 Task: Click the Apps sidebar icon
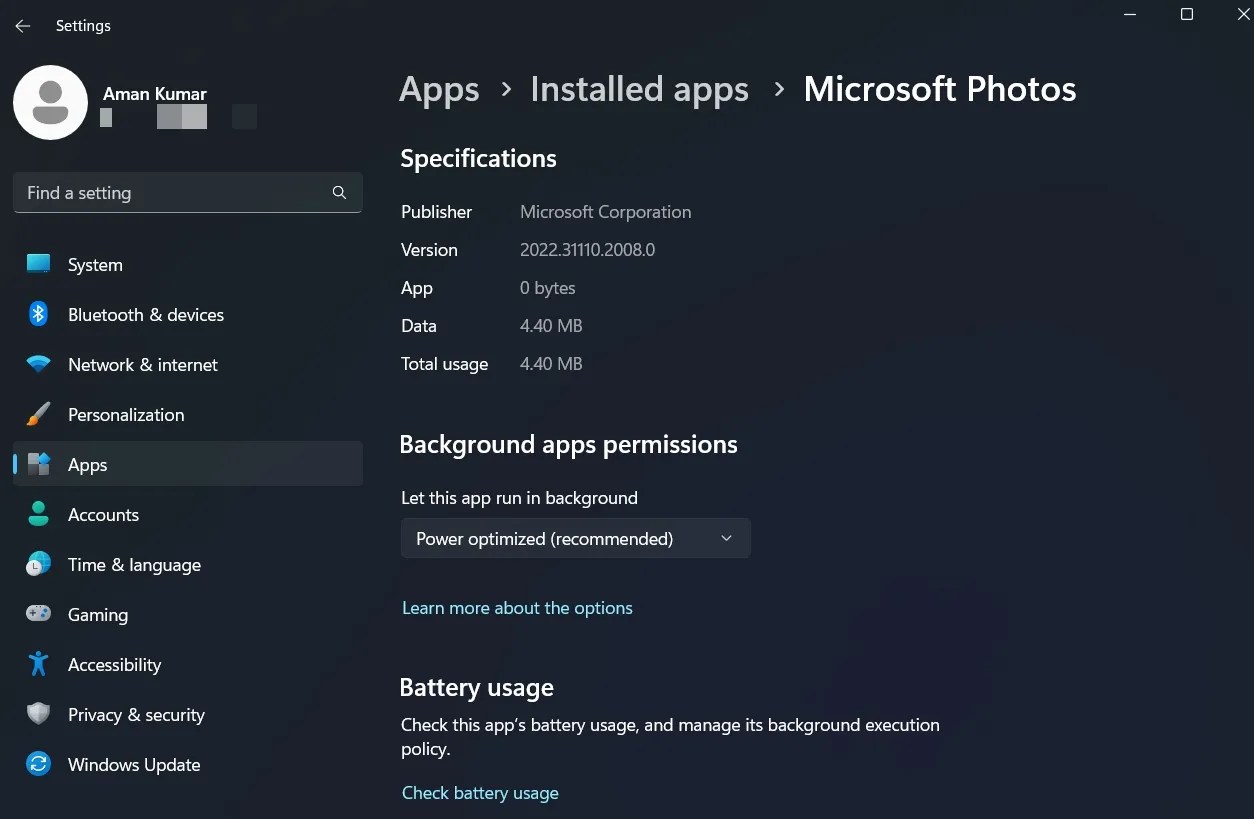point(37,464)
